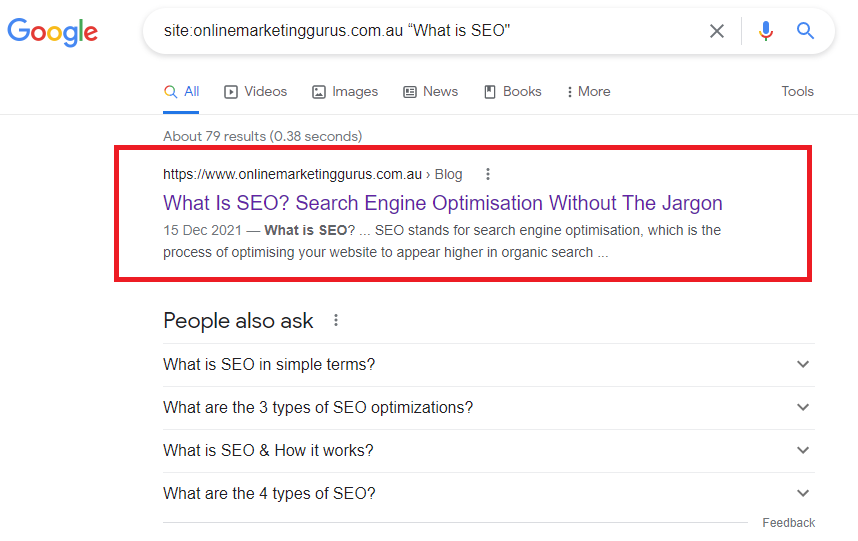Open three-dot menu next to result URL
This screenshot has height=541, width=858.
[488, 174]
